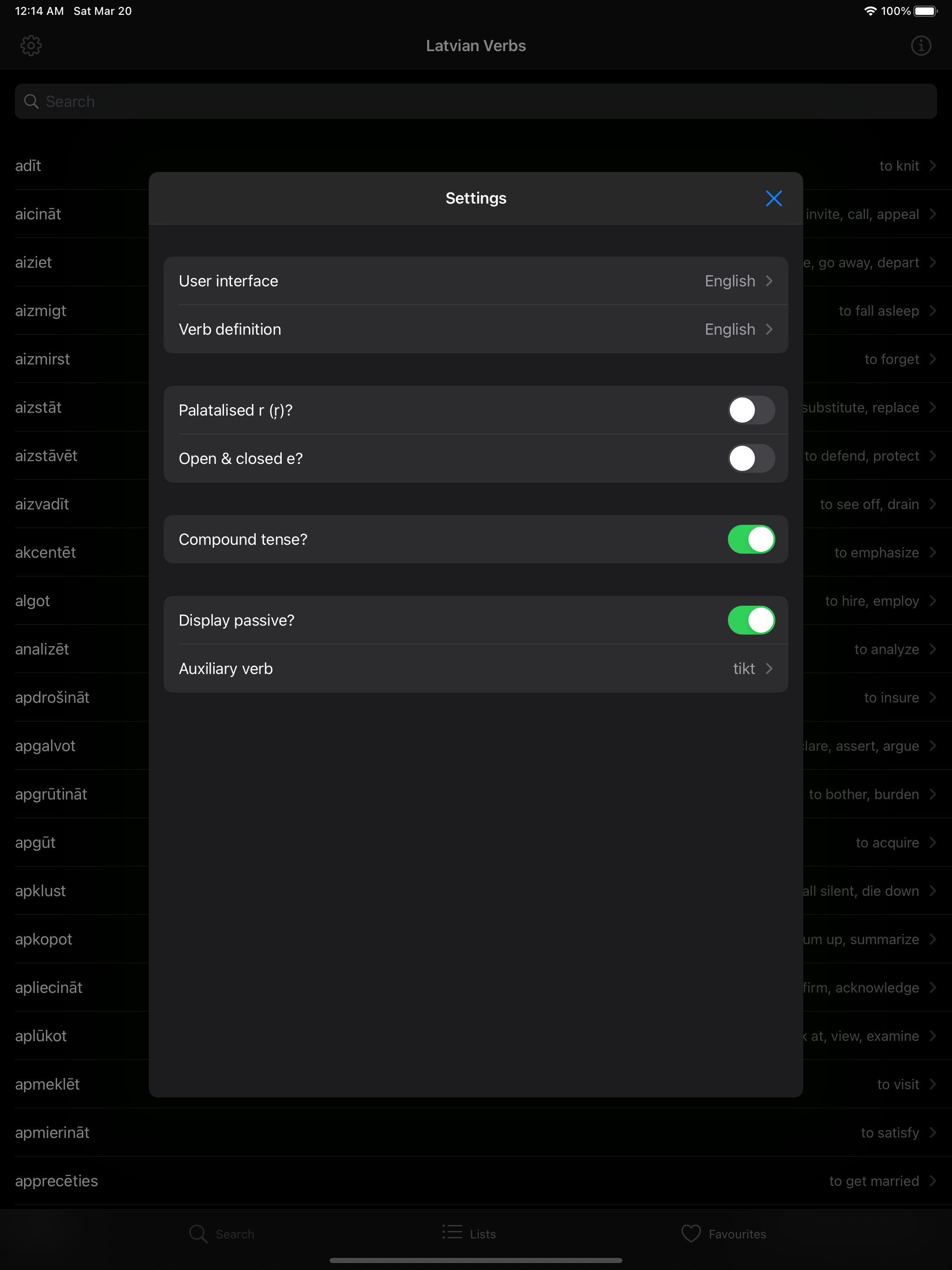Select the Search tab icon at bottom
Image resolution: width=952 pixels, height=1270 pixels.
(x=198, y=1233)
